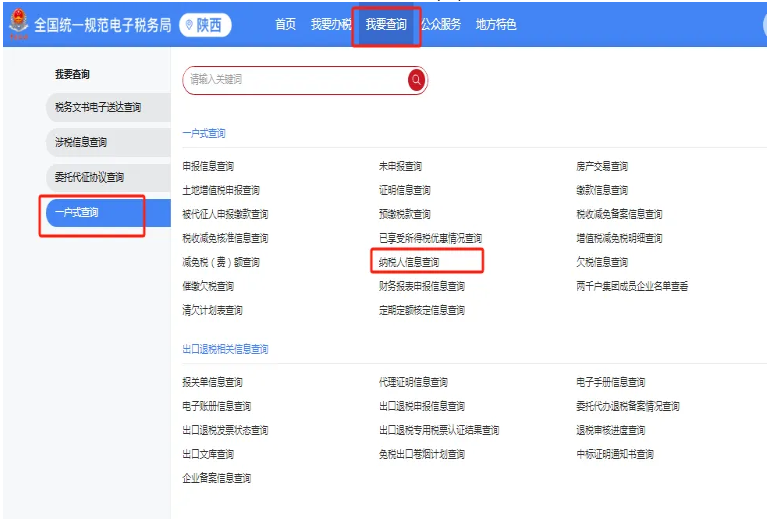Go to 财务报表申报信息查询
This screenshot has height=520, width=771.
421,286
